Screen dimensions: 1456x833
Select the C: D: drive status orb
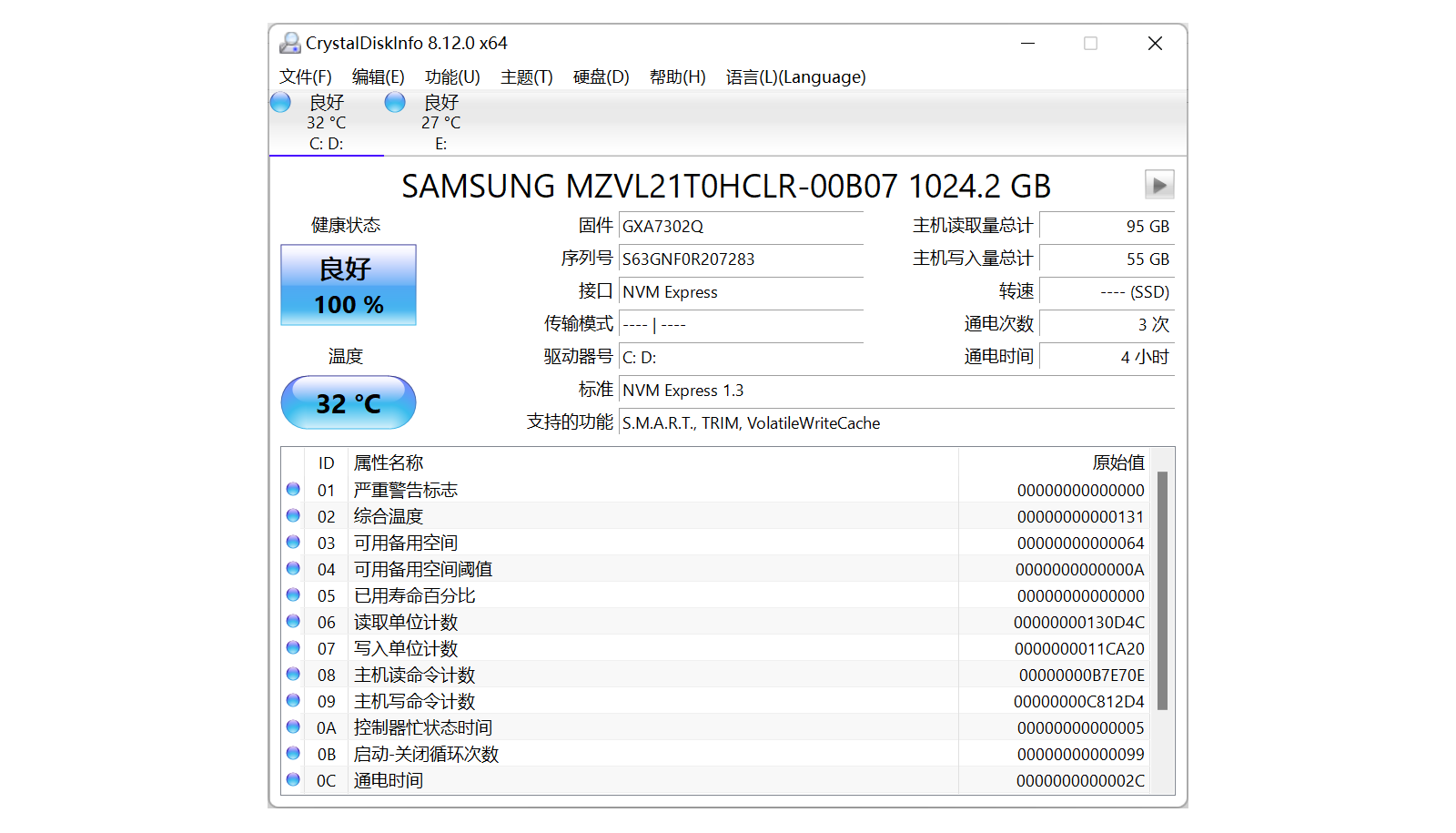point(281,102)
